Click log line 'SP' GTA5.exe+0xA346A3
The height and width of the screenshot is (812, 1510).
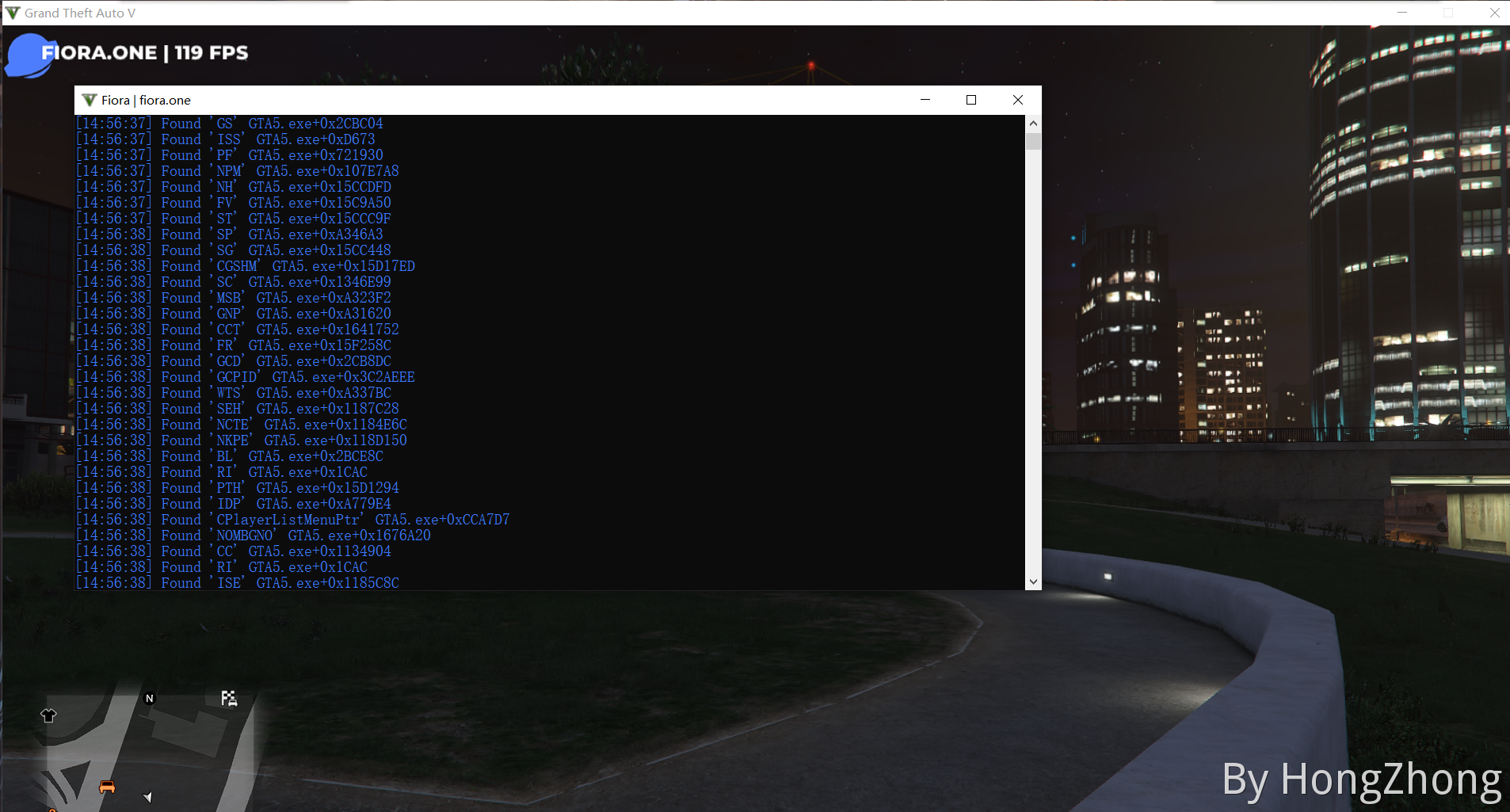click(230, 234)
